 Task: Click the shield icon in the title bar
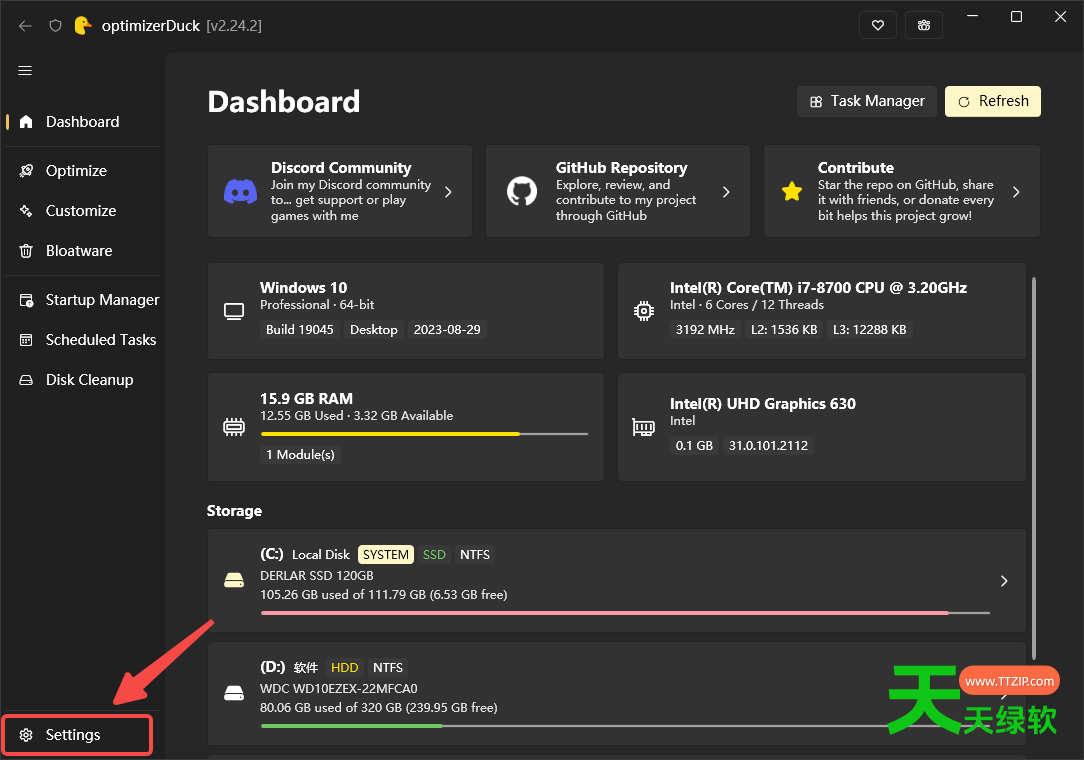tap(55, 26)
